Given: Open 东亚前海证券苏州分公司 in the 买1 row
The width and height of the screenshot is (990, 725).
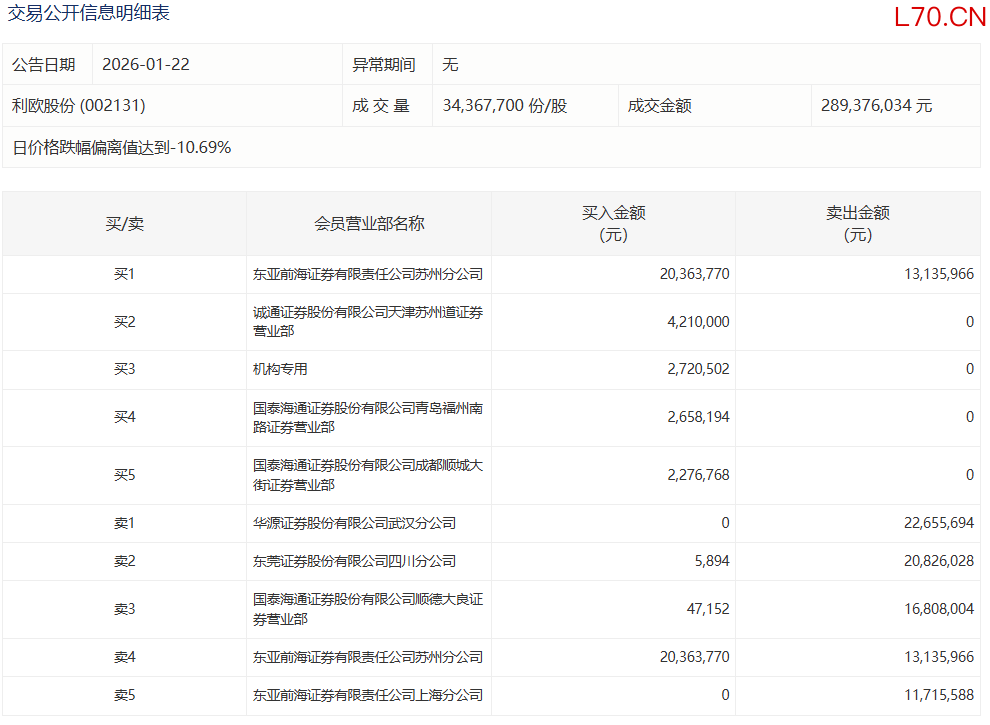Looking at the screenshot, I should [x=368, y=274].
